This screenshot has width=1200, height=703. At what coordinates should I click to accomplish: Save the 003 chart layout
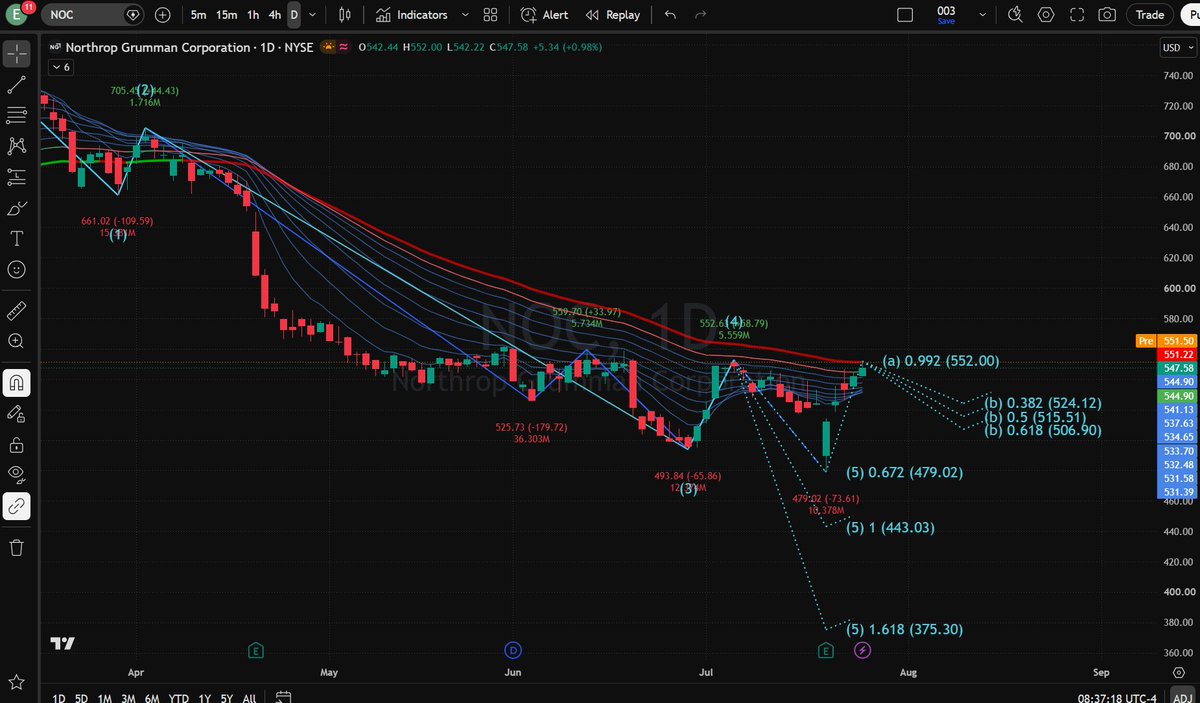point(946,14)
